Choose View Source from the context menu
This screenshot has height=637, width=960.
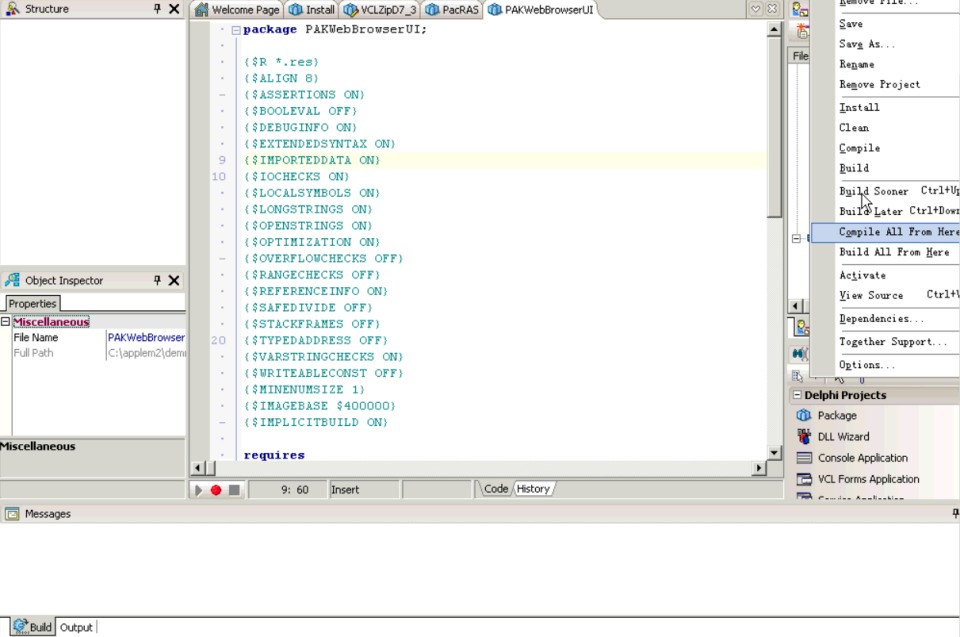pos(885,295)
